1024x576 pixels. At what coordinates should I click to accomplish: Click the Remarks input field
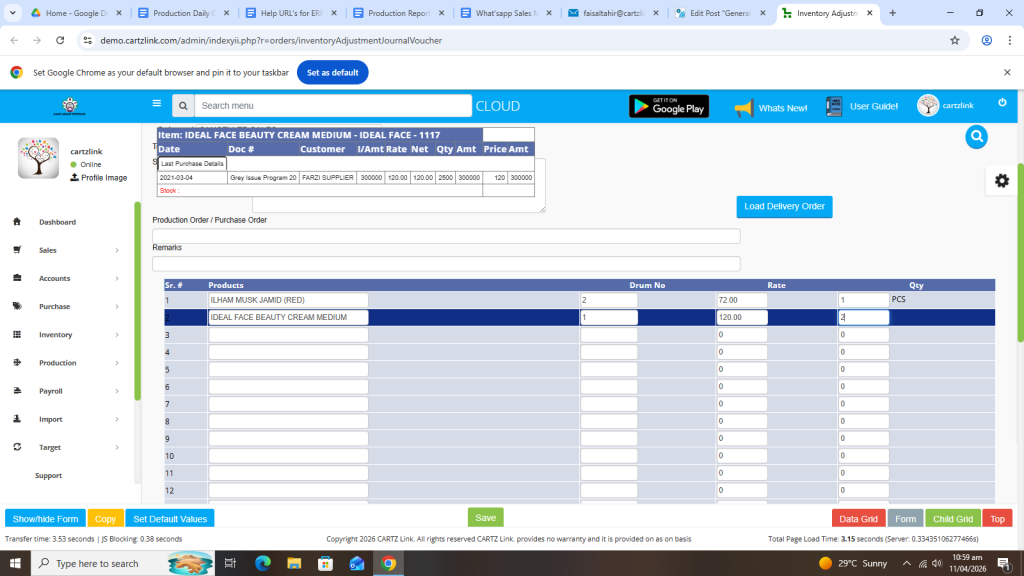point(446,264)
